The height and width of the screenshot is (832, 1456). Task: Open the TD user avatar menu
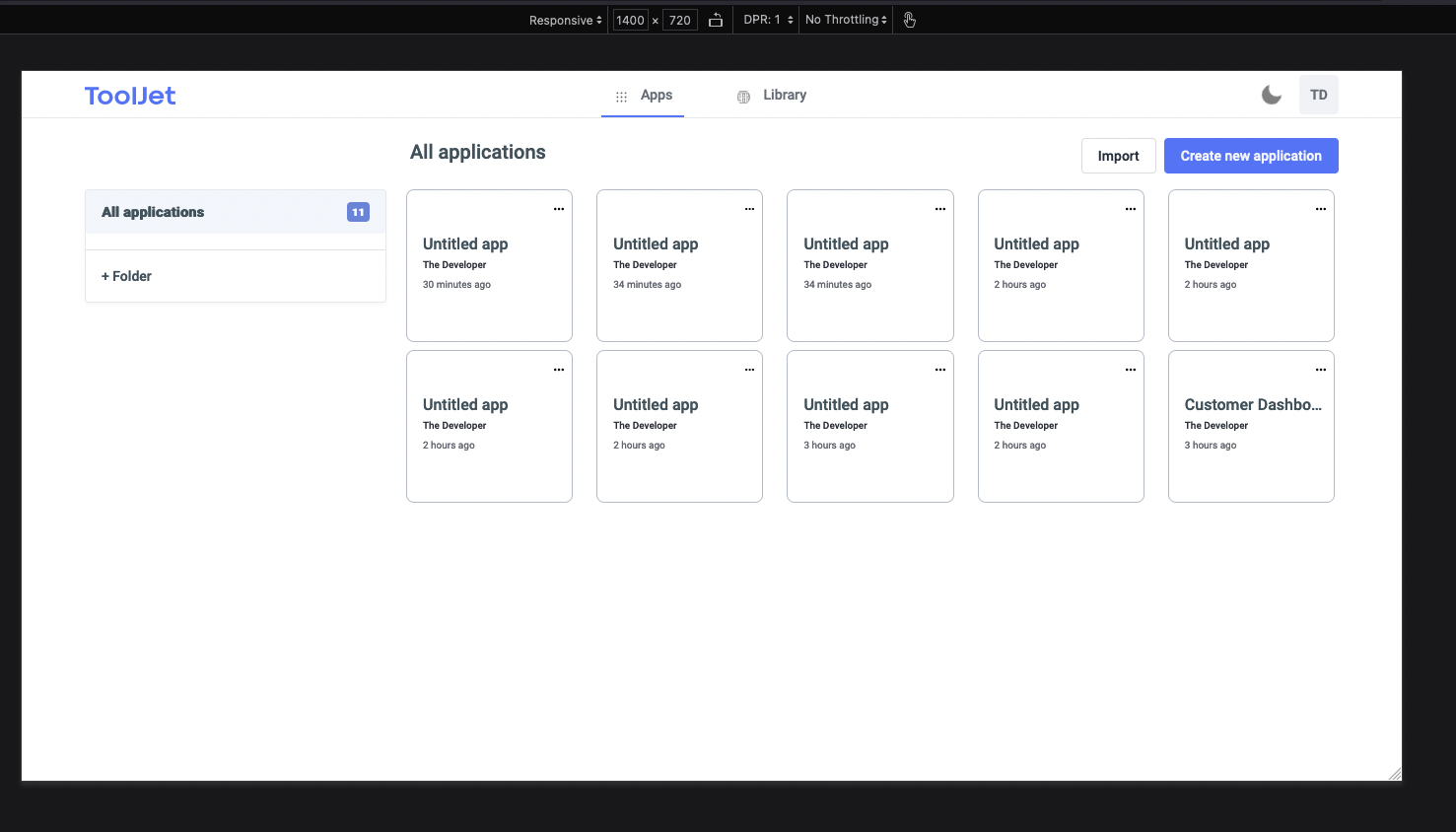[1319, 95]
